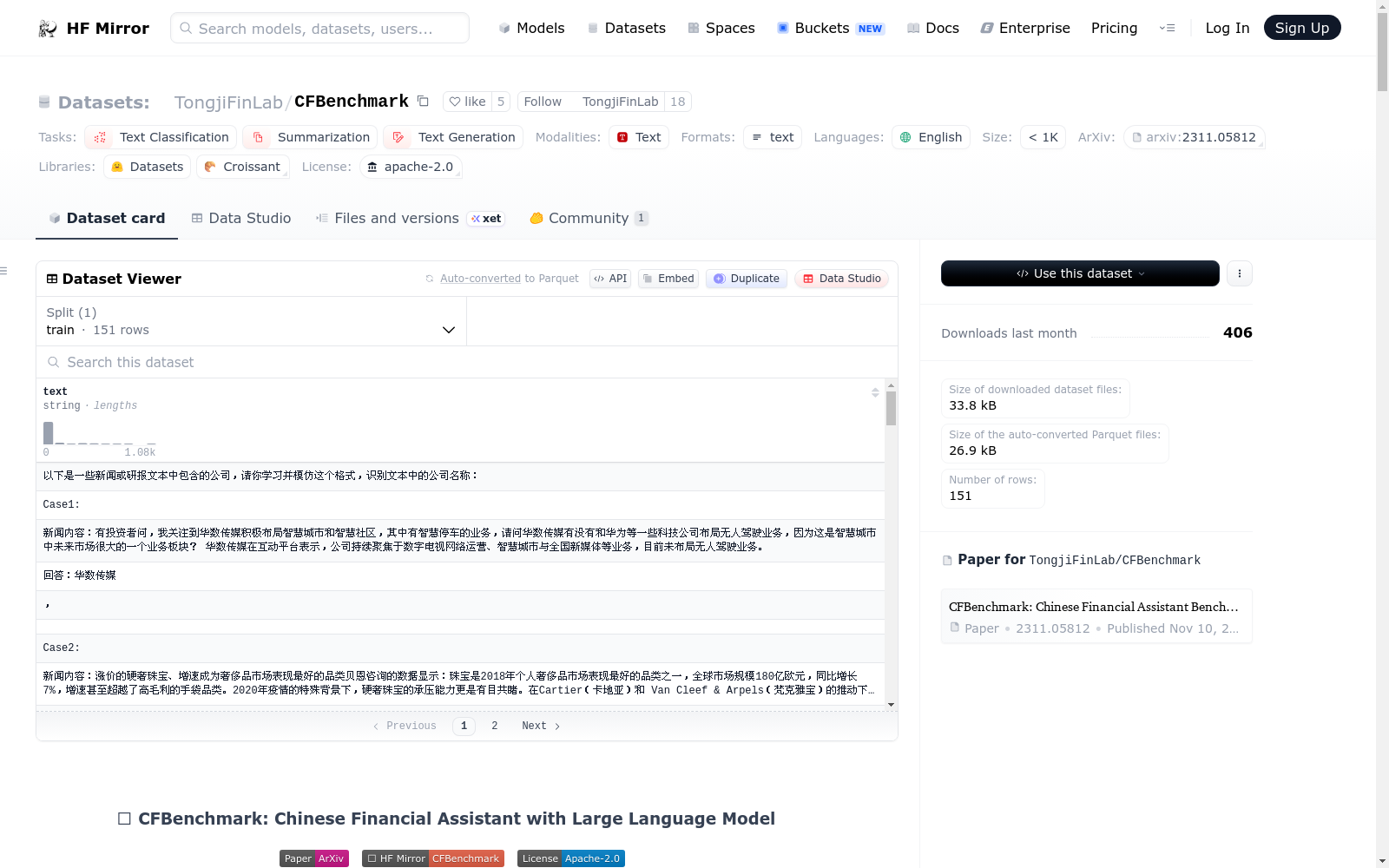Click the follower count 18
Image resolution: width=1389 pixels, height=868 pixels.
pos(678,102)
